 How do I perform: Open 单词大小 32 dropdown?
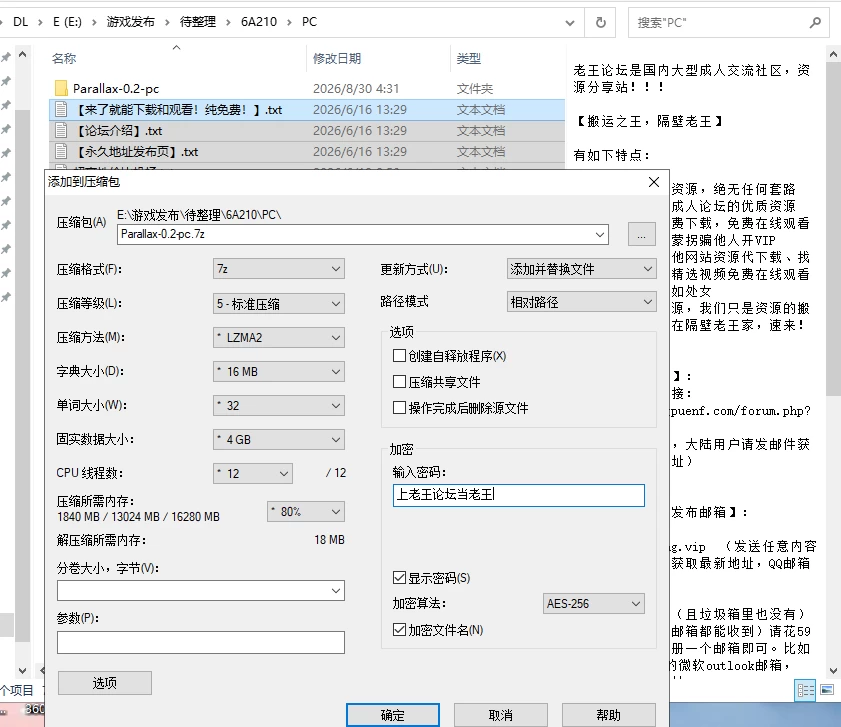(x=278, y=406)
